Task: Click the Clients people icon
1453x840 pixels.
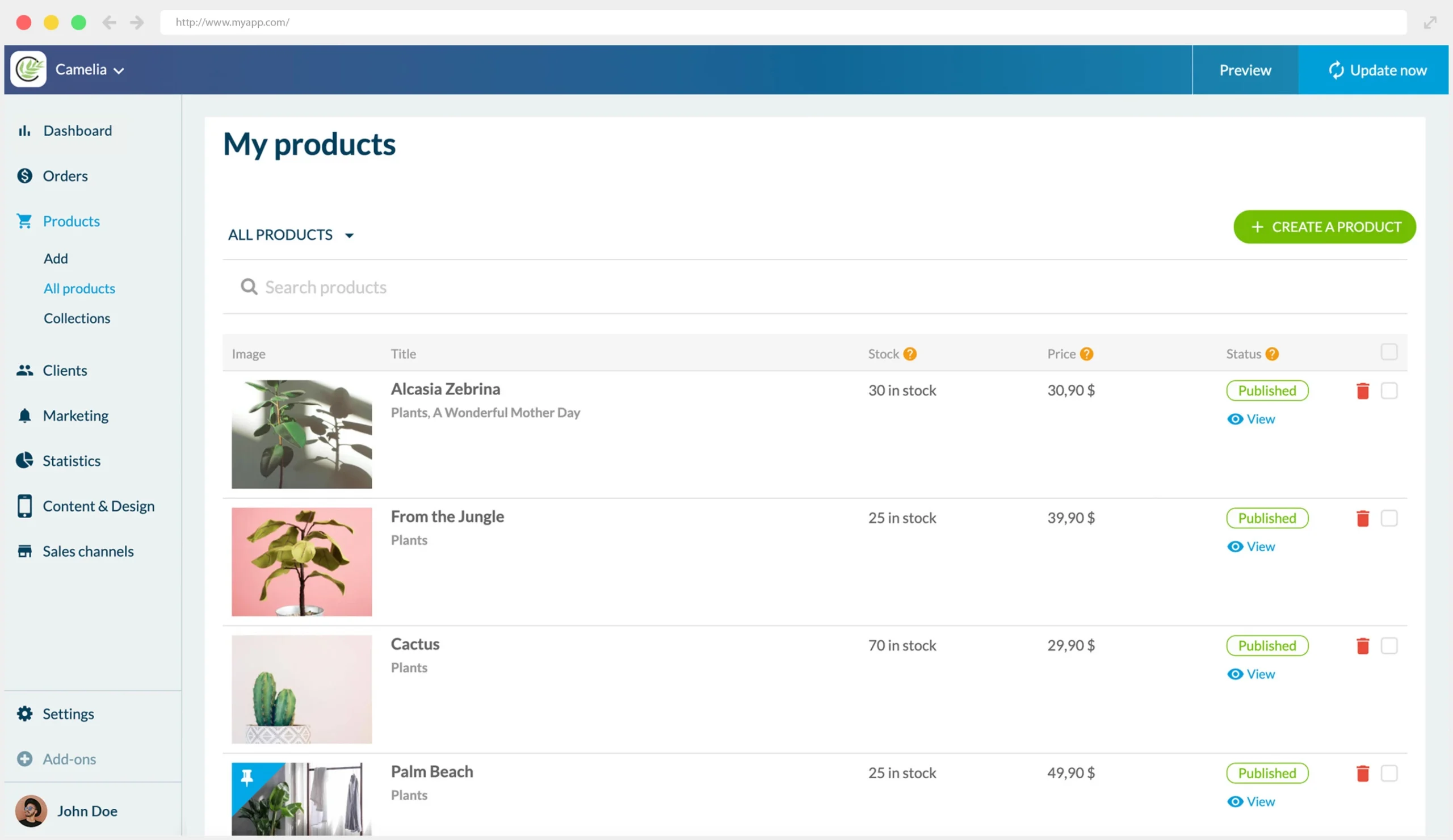Action: (x=25, y=370)
